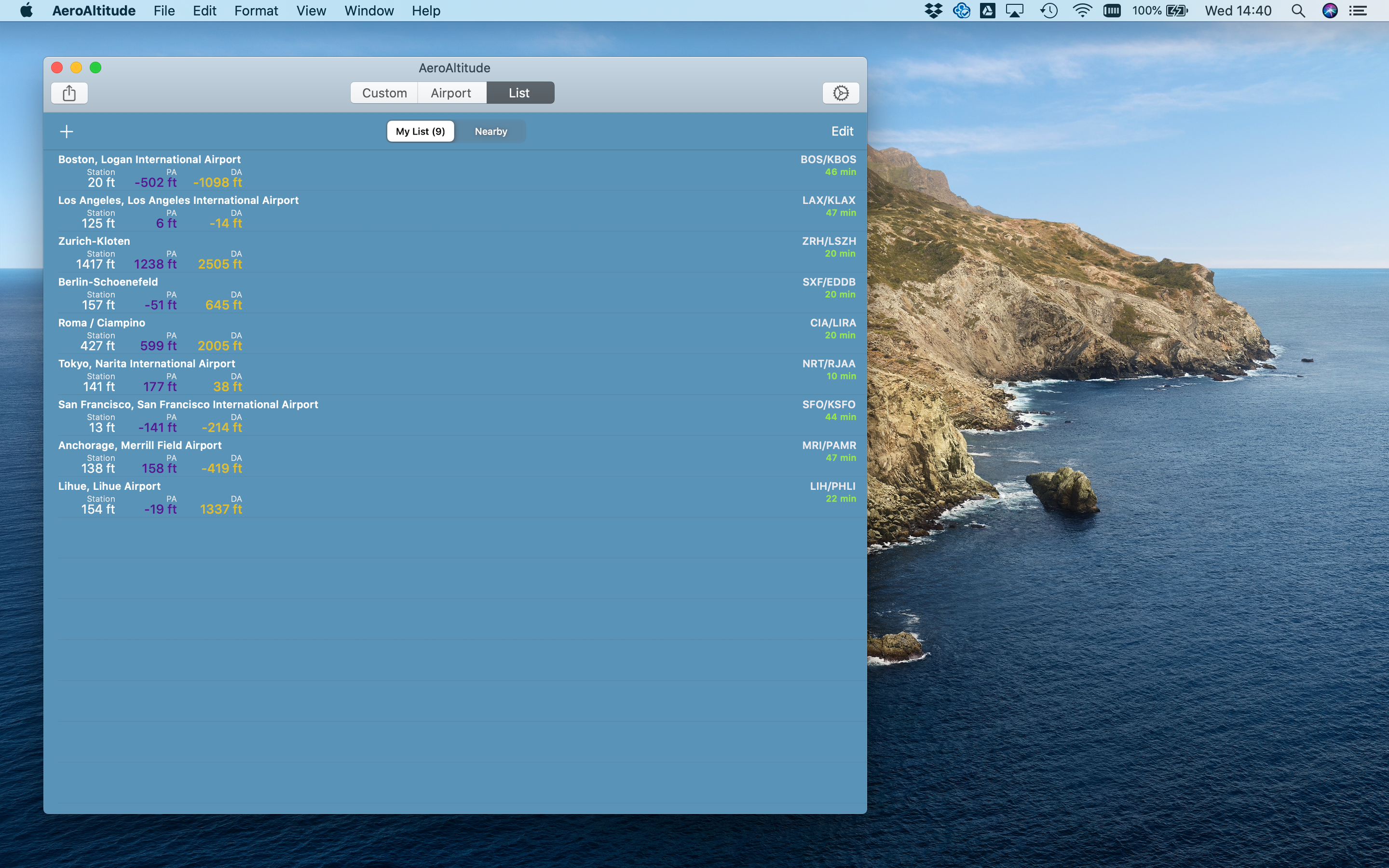Screen dimensions: 1389x868
Task: Open the View menu
Action: 311,10
